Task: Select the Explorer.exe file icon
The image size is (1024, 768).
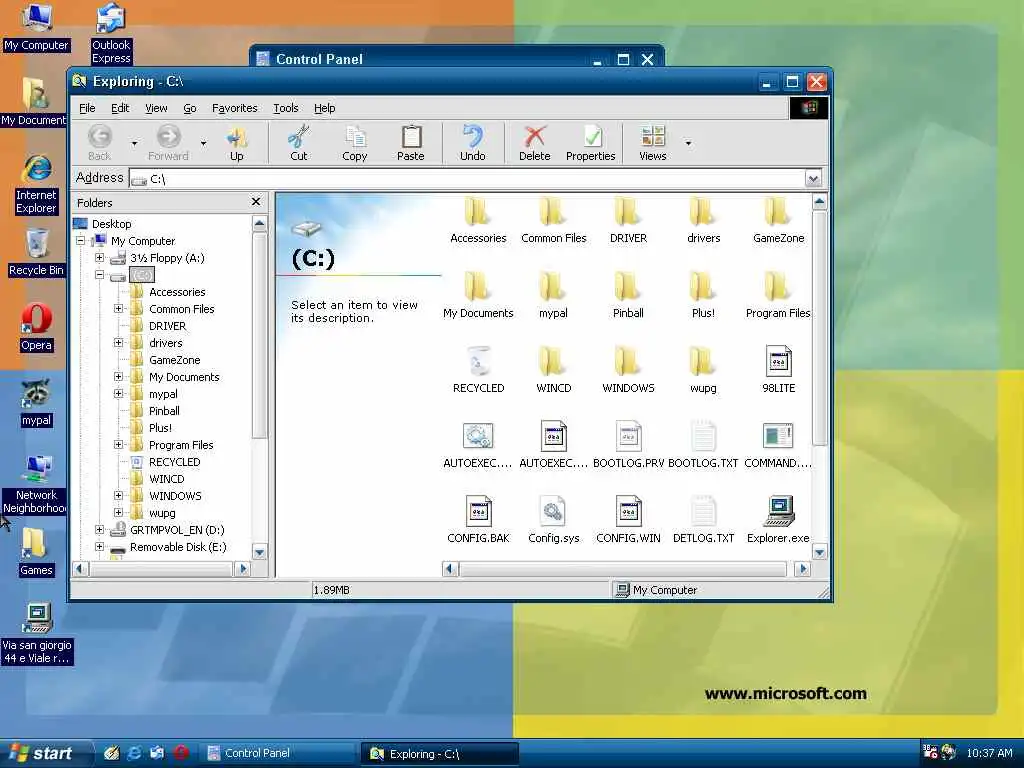Action: pos(778,511)
